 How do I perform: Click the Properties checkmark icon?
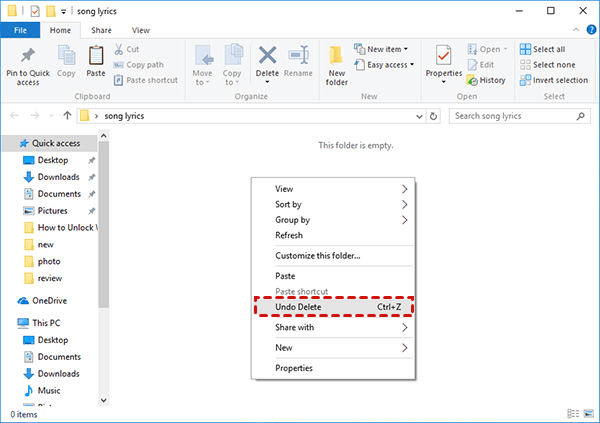(443, 54)
